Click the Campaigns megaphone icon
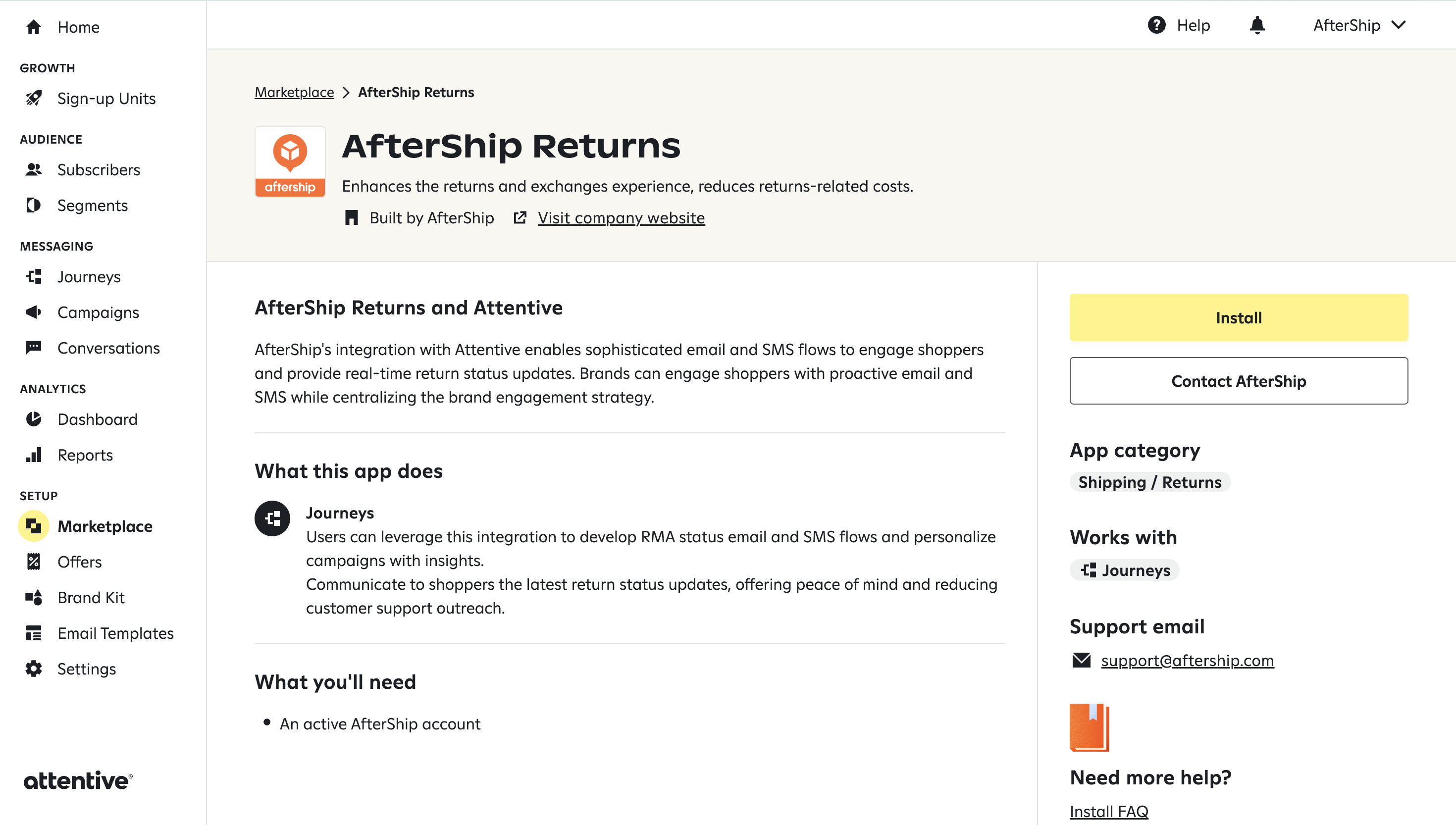This screenshot has height=825, width=1456. [33, 312]
